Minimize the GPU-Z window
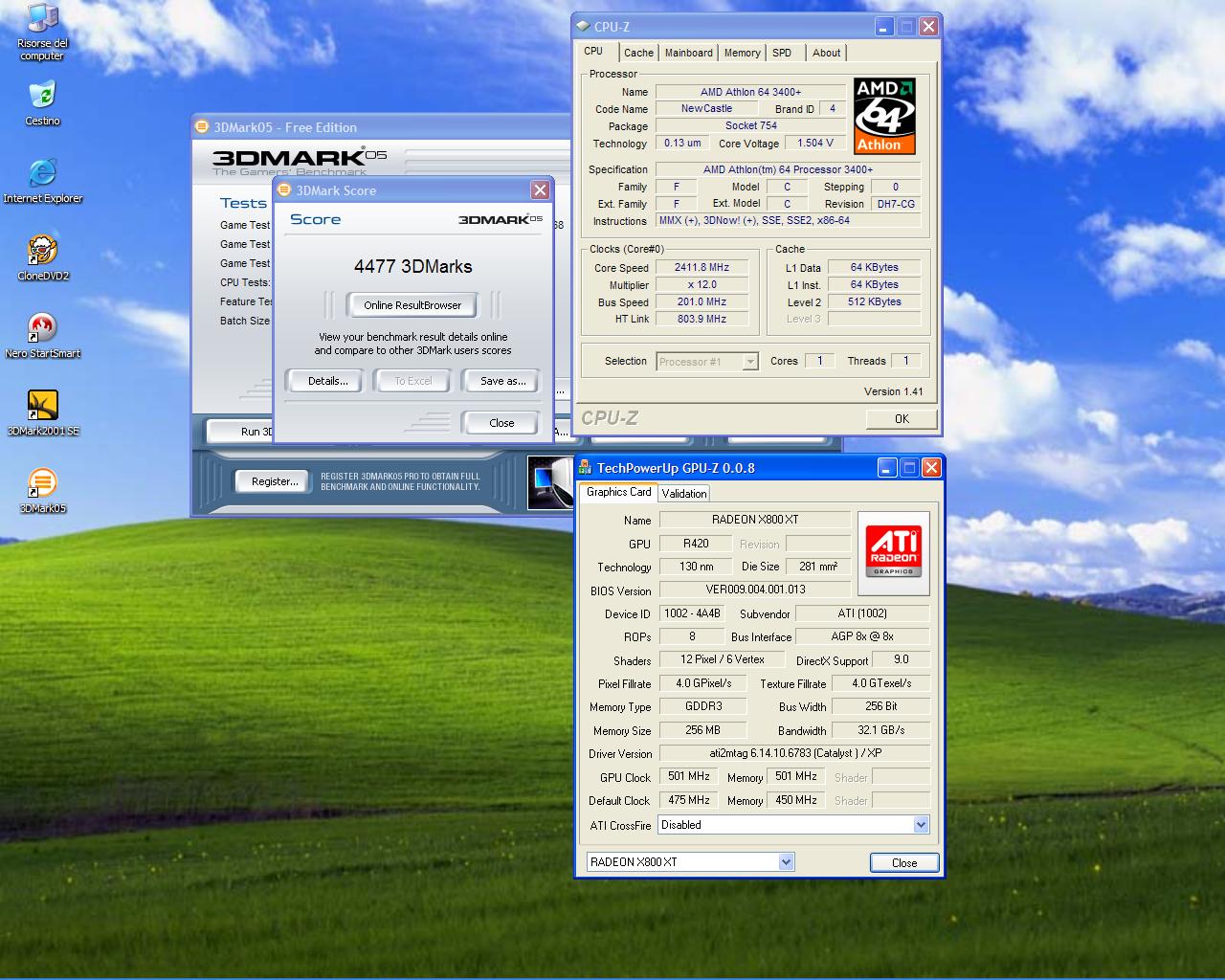1225x980 pixels. [x=887, y=467]
